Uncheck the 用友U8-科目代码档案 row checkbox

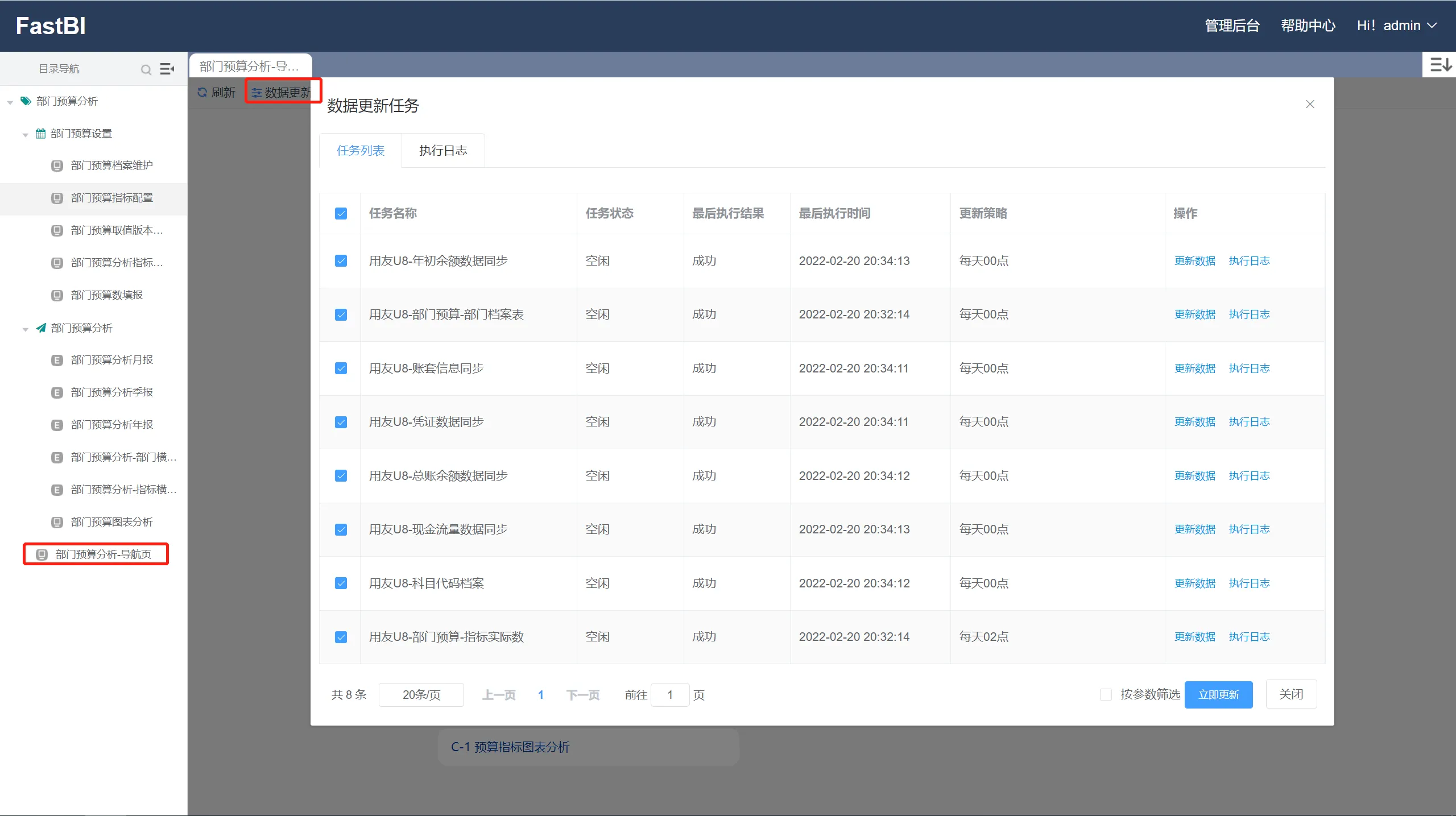coord(341,583)
